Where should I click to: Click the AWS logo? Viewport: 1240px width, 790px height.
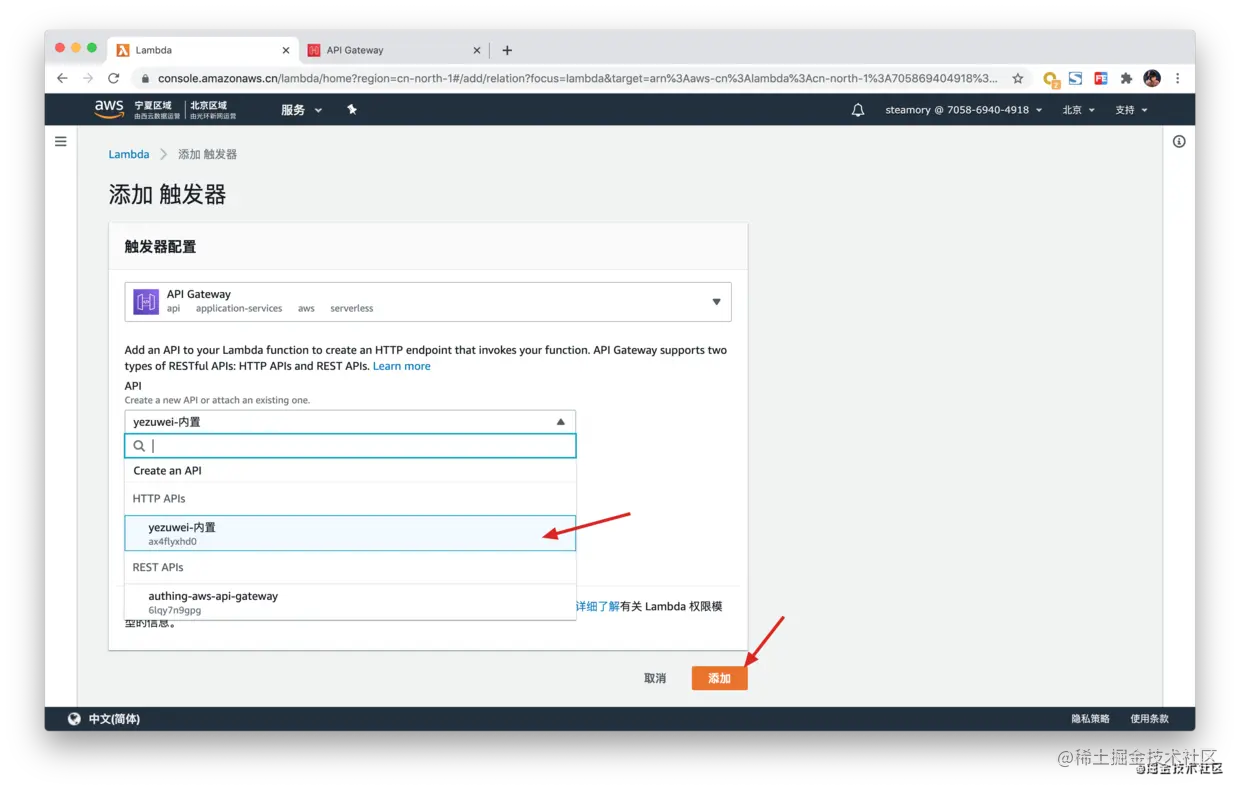coord(109,109)
